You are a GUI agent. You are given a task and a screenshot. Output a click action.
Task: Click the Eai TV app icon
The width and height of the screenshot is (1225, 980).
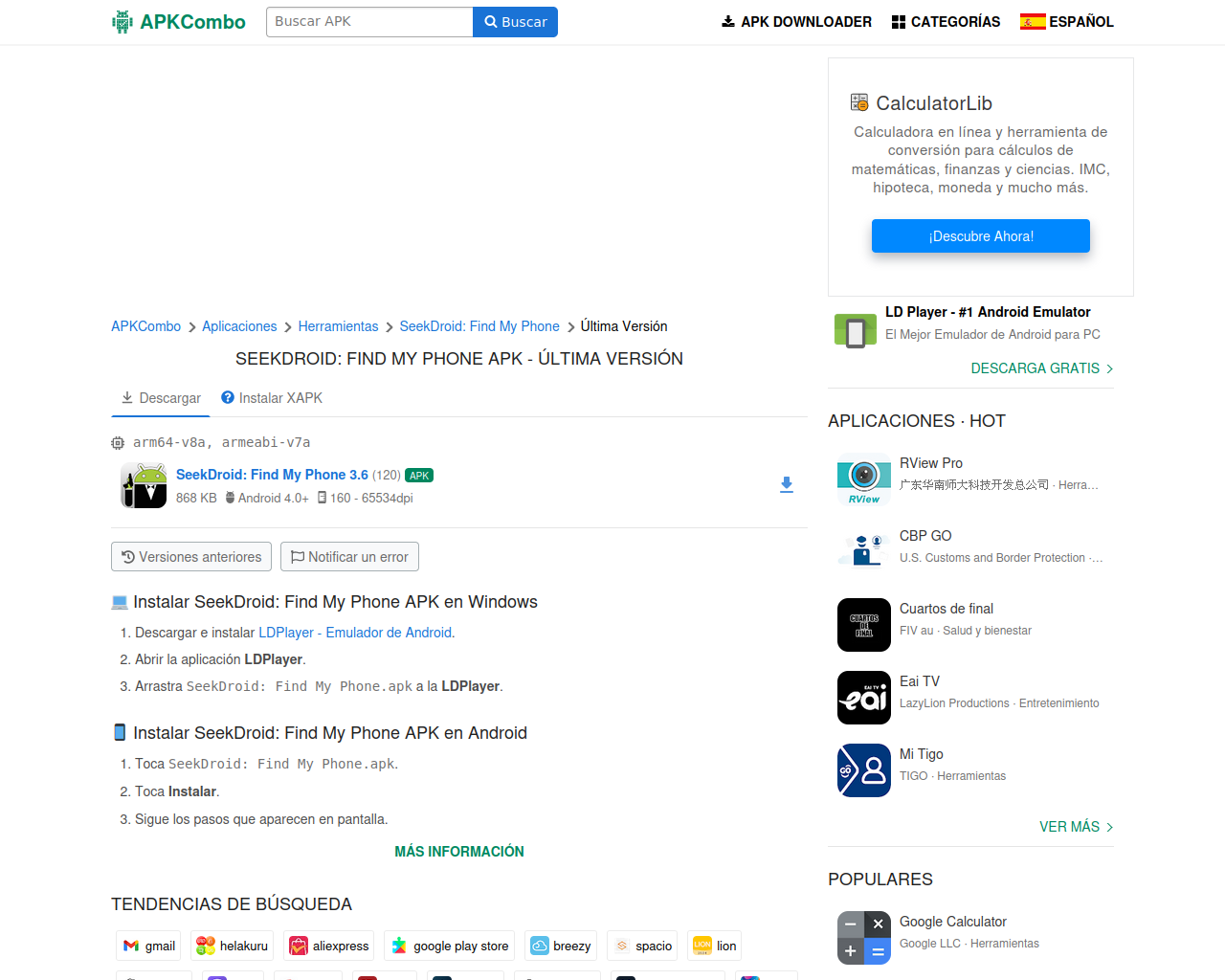[x=864, y=698]
